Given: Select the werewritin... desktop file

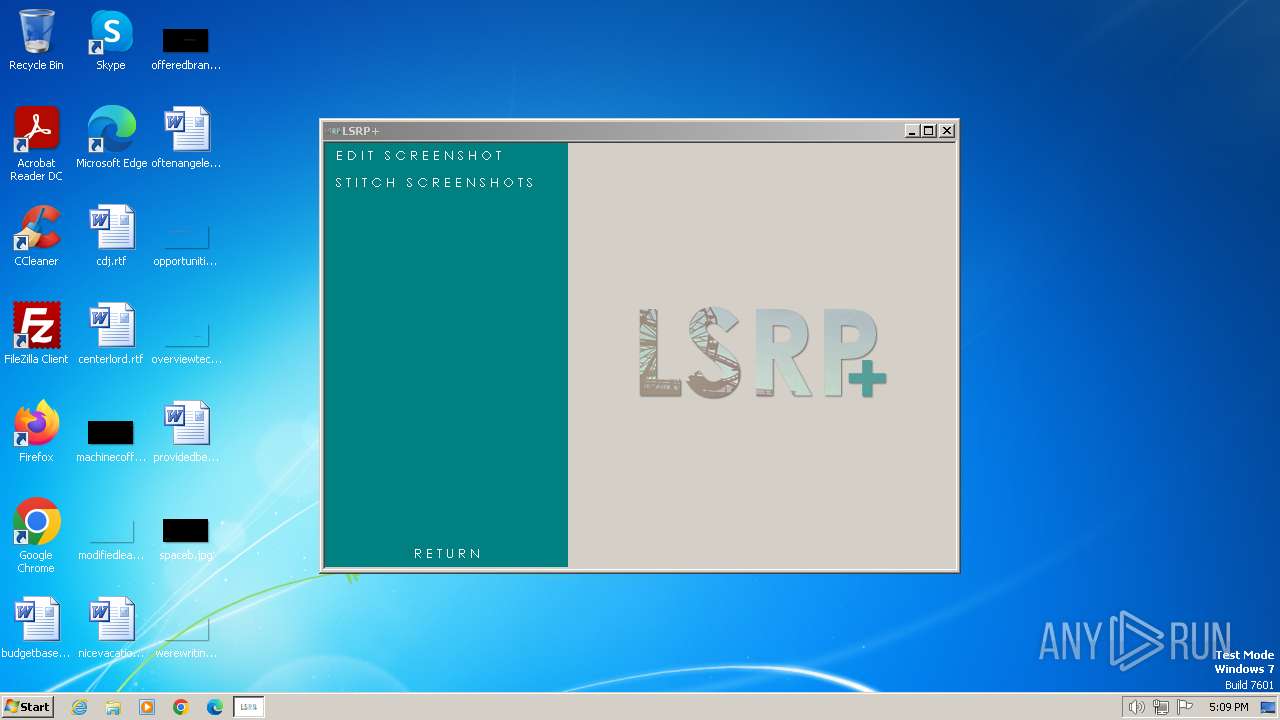Looking at the screenshot, I should pos(186,636).
